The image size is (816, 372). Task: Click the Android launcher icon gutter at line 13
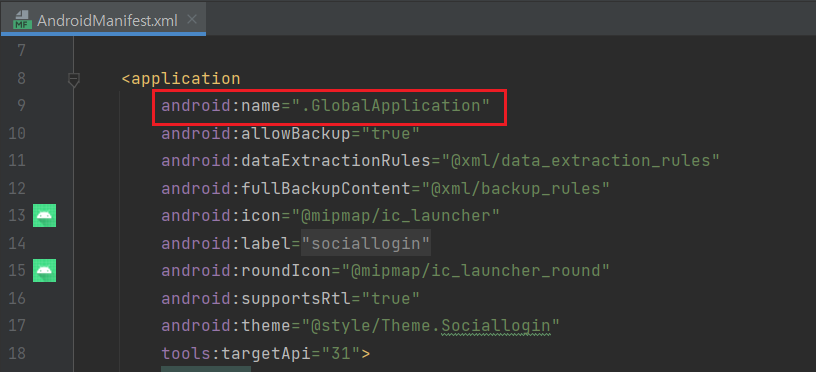[45, 215]
